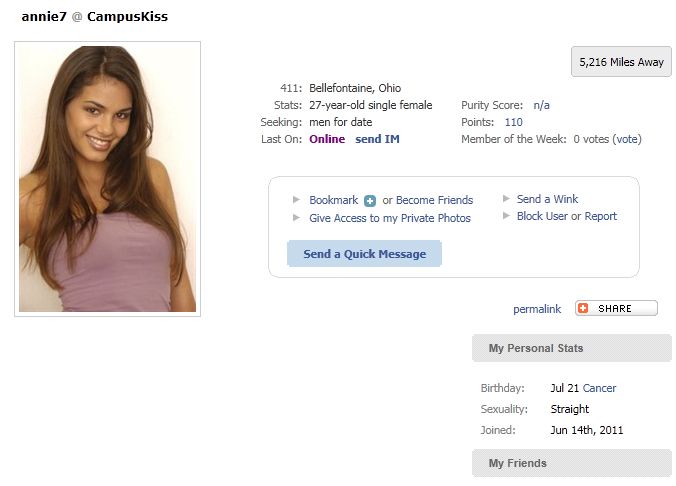This screenshot has width=676, height=486.
Task: Open annie7's profile photo
Action: point(107,179)
